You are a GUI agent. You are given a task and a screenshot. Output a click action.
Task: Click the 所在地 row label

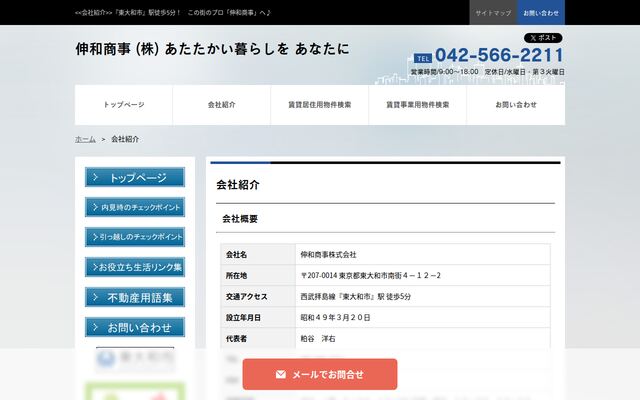click(236, 276)
